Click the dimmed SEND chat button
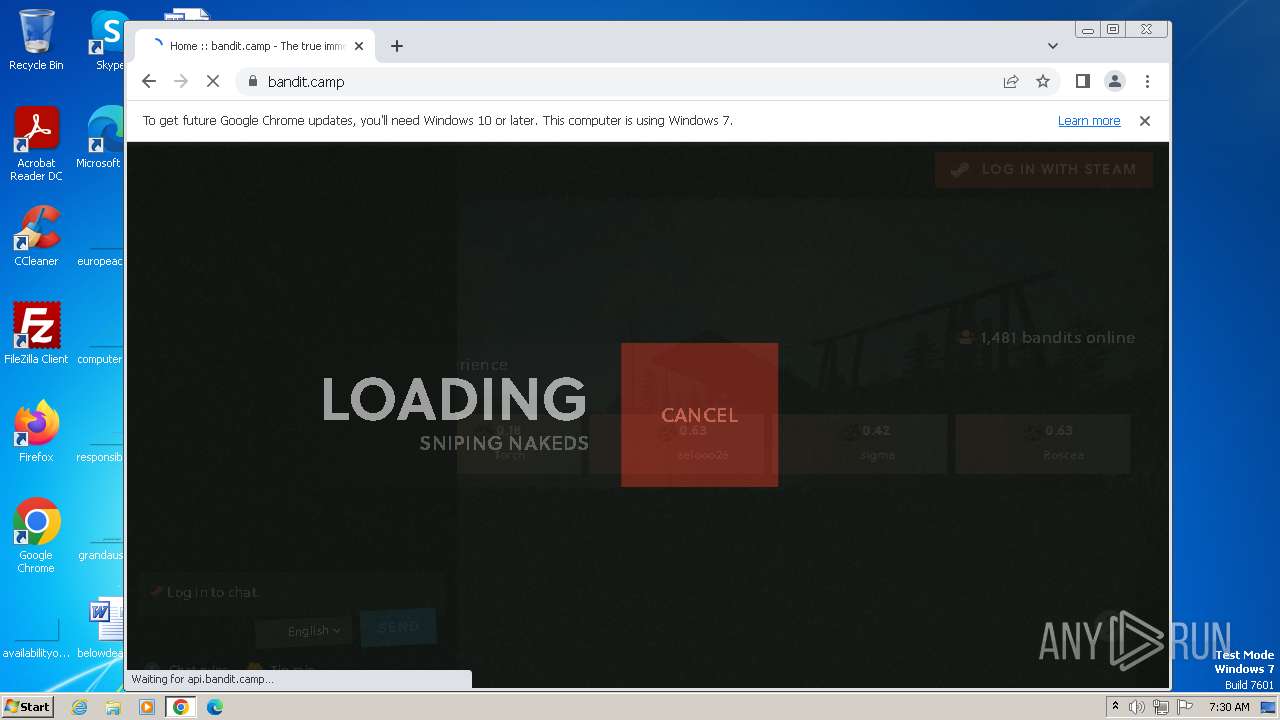1280x720 pixels. point(398,627)
